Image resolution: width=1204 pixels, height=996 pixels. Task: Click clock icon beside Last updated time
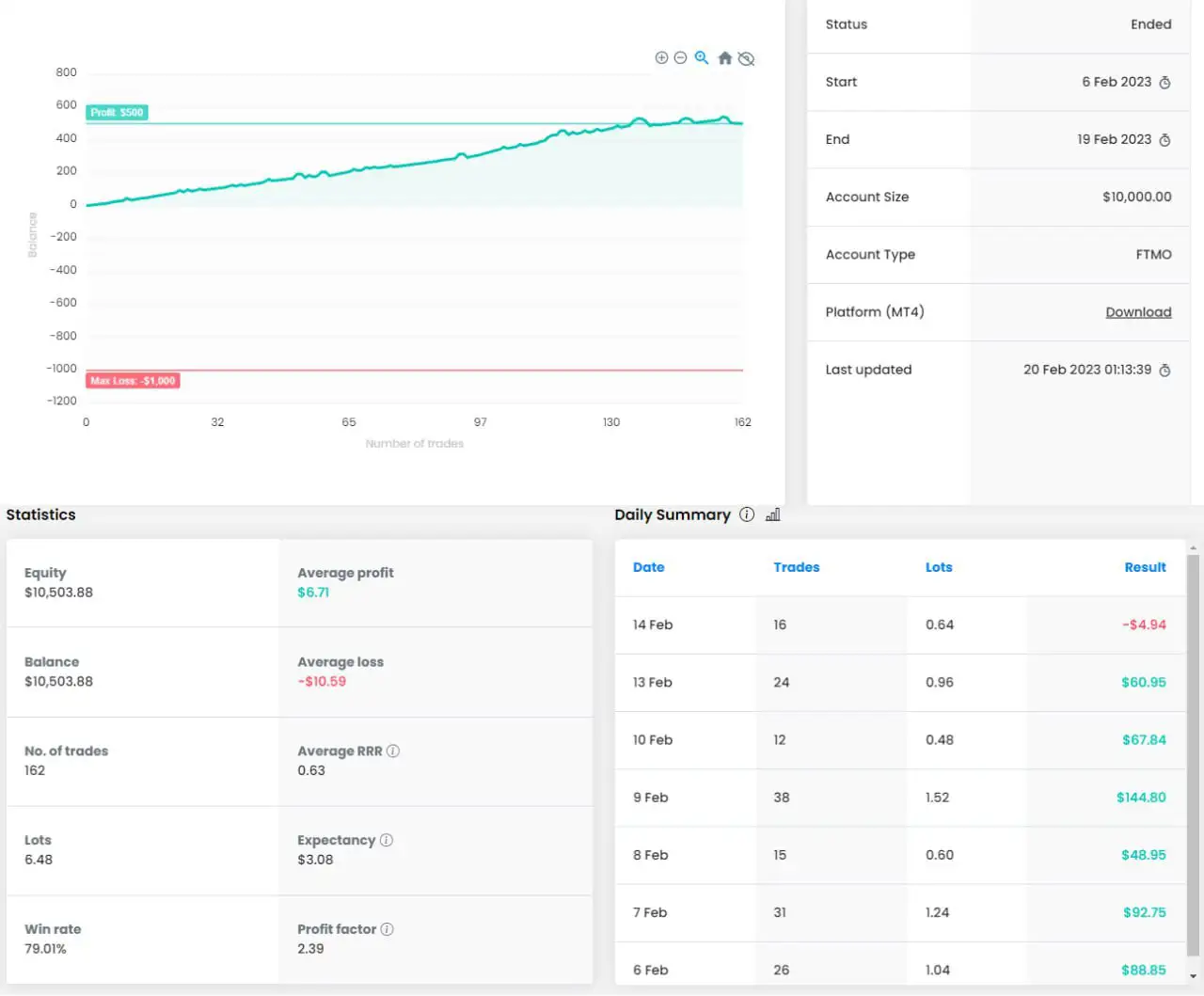1164,371
